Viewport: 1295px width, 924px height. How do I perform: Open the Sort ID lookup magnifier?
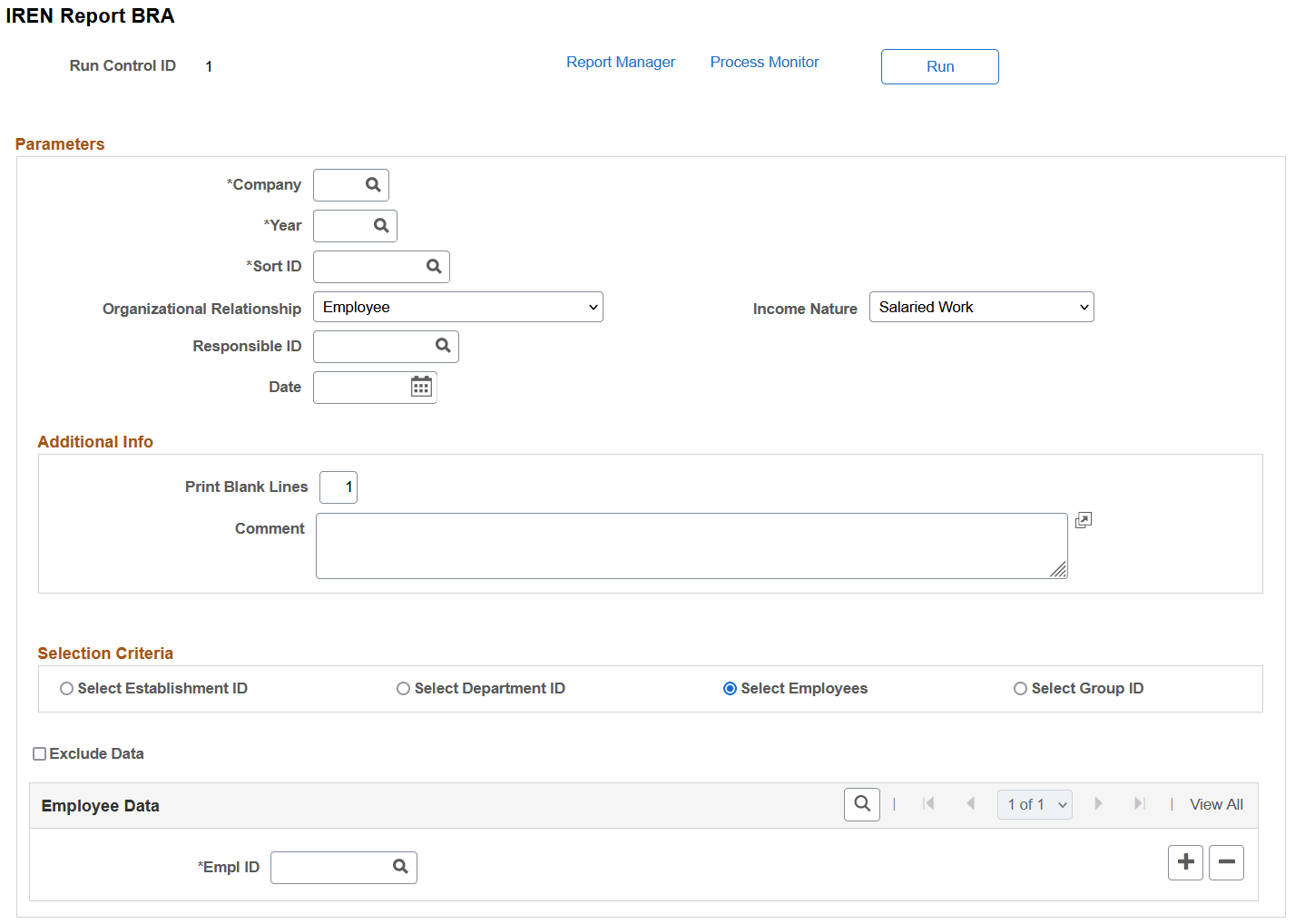(x=434, y=267)
